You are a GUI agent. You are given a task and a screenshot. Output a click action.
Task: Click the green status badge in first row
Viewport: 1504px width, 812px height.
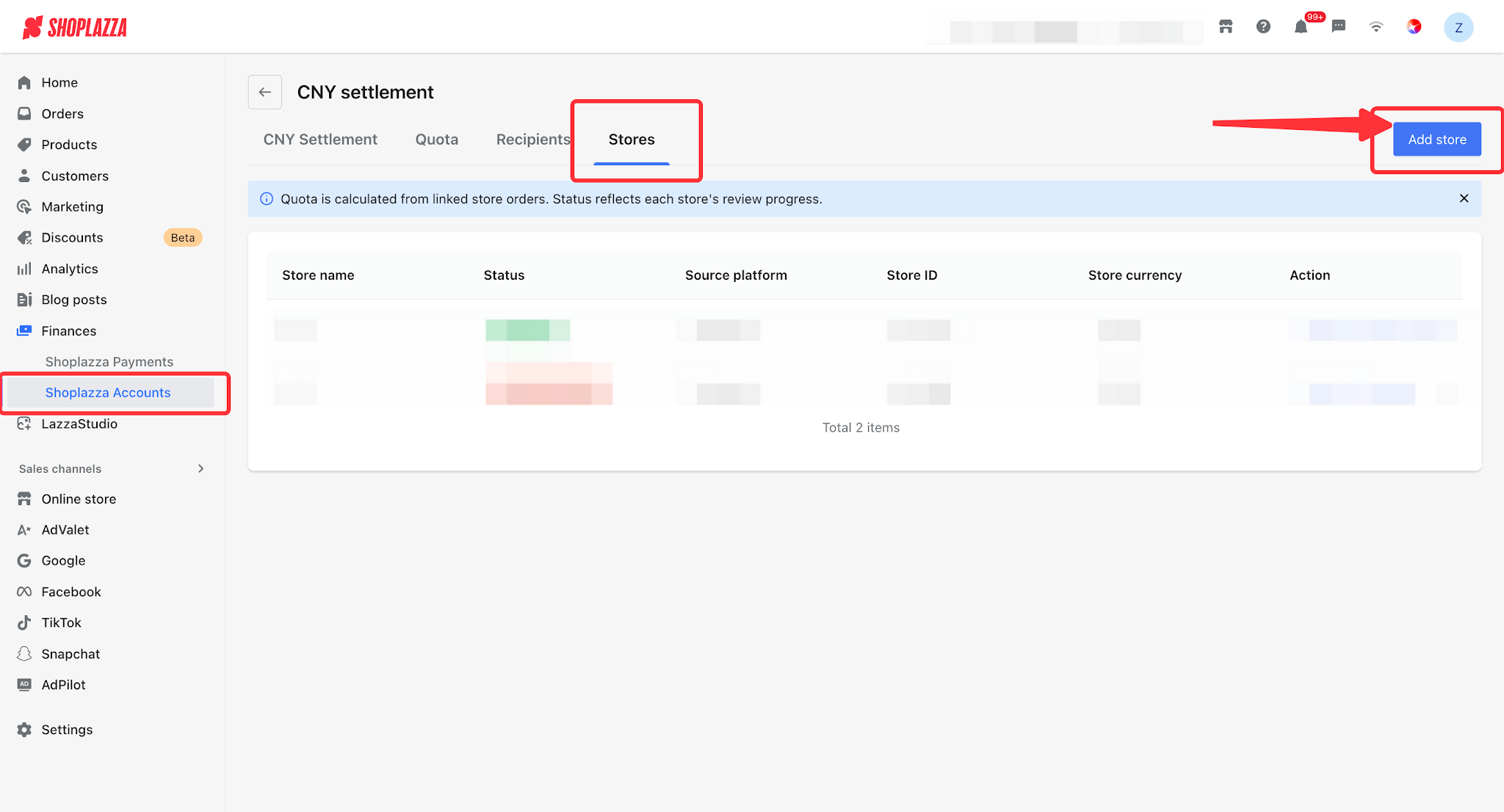527,330
